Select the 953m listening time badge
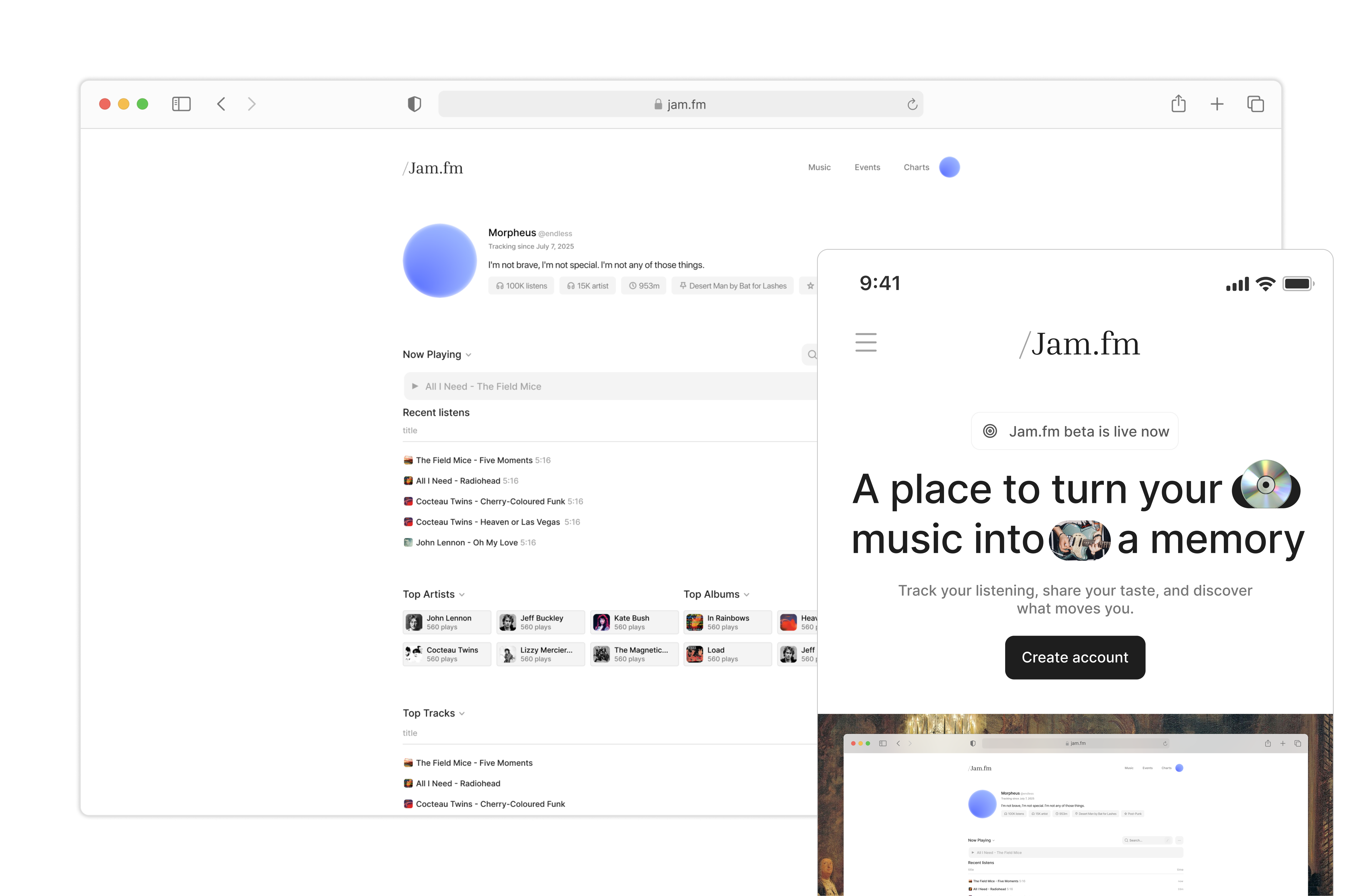Viewport: 1362px width, 896px height. (643, 285)
